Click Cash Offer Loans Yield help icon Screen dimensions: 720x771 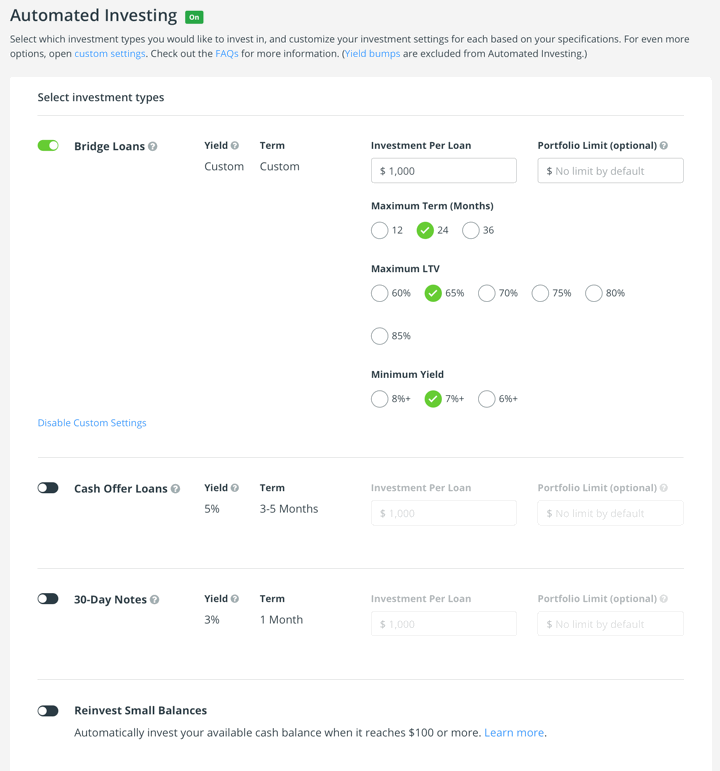click(235, 488)
